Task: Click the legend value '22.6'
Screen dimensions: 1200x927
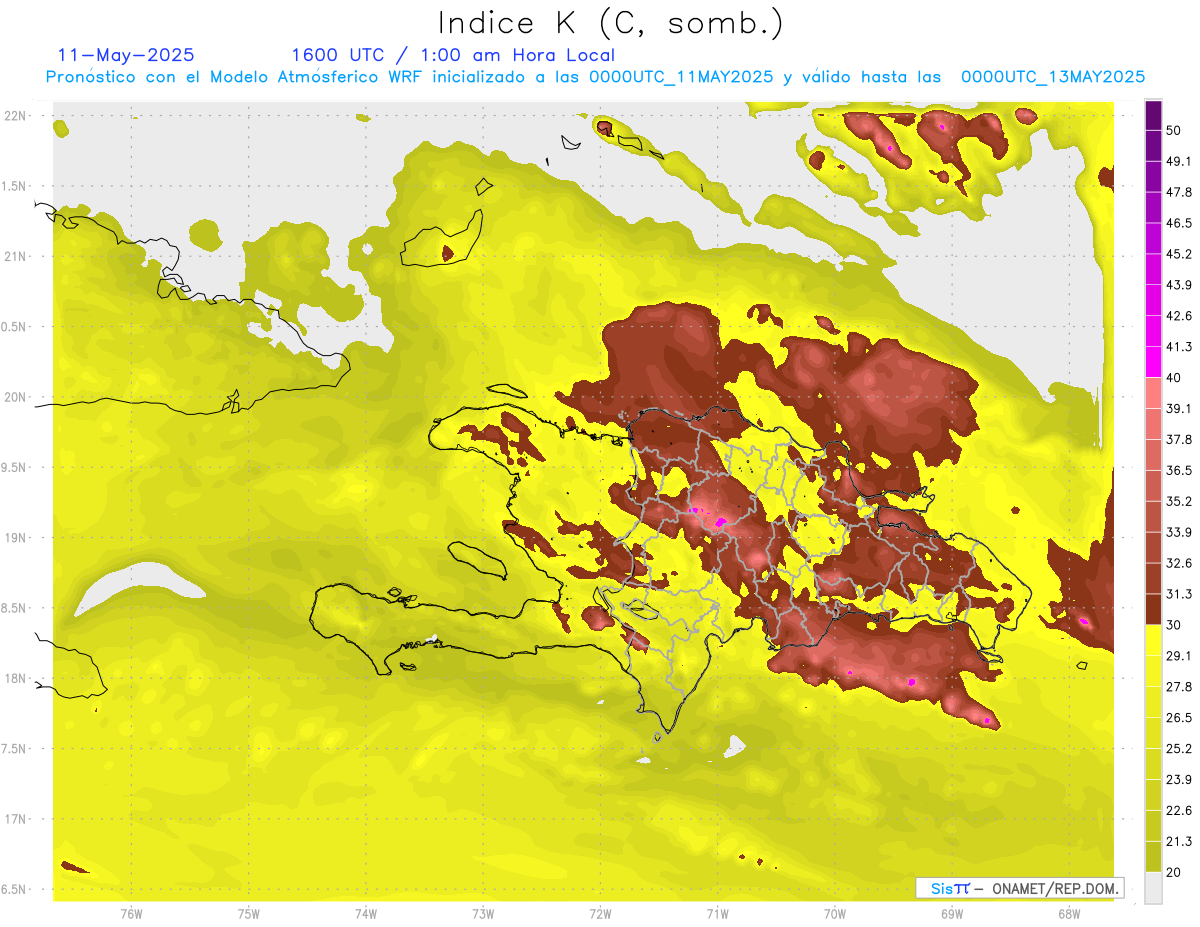Action: click(x=1179, y=811)
